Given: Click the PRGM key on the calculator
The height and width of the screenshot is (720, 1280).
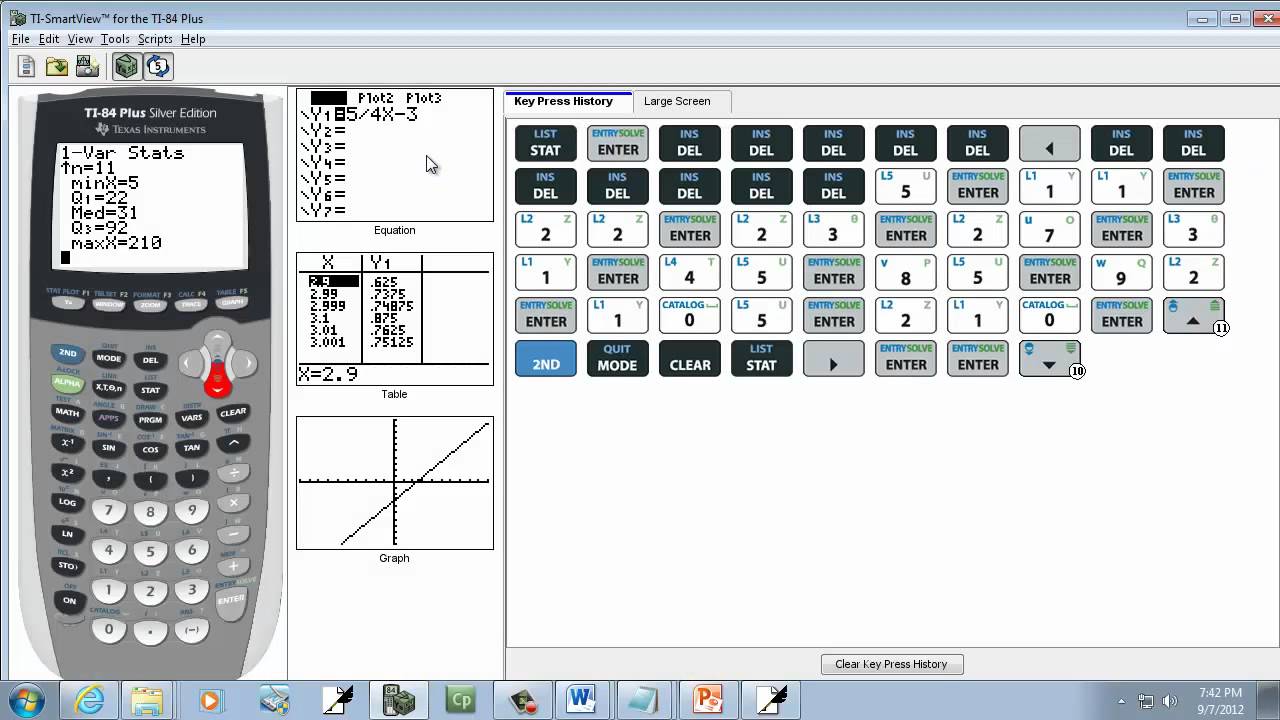Looking at the screenshot, I should (x=150, y=420).
